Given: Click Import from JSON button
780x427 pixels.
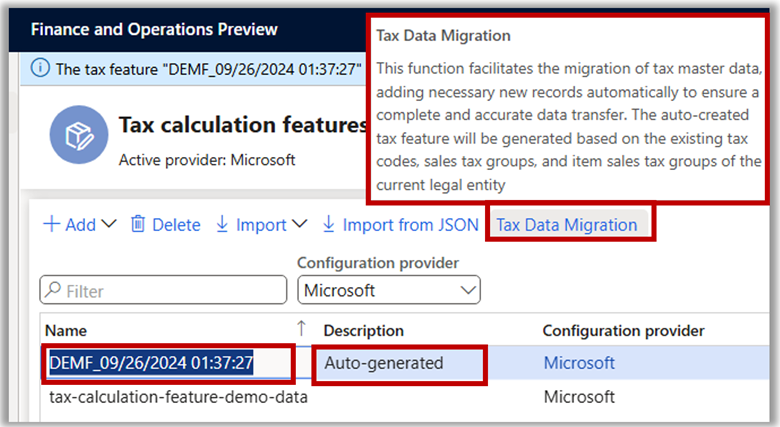Looking at the screenshot, I should [400, 224].
